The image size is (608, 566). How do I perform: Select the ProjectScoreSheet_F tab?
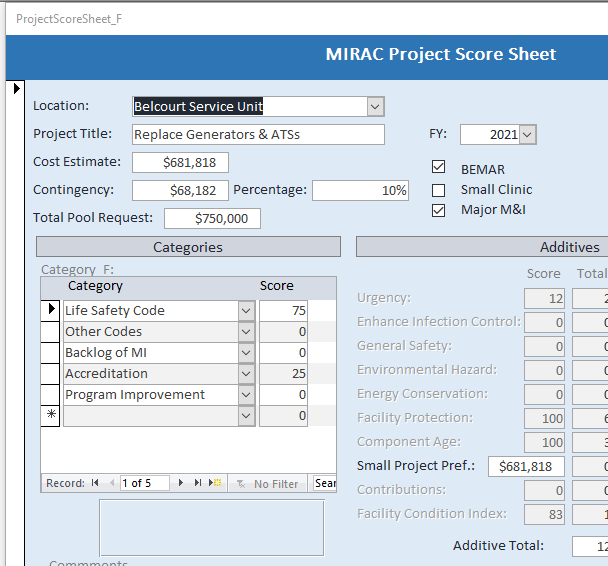pyautogui.click(x=69, y=19)
